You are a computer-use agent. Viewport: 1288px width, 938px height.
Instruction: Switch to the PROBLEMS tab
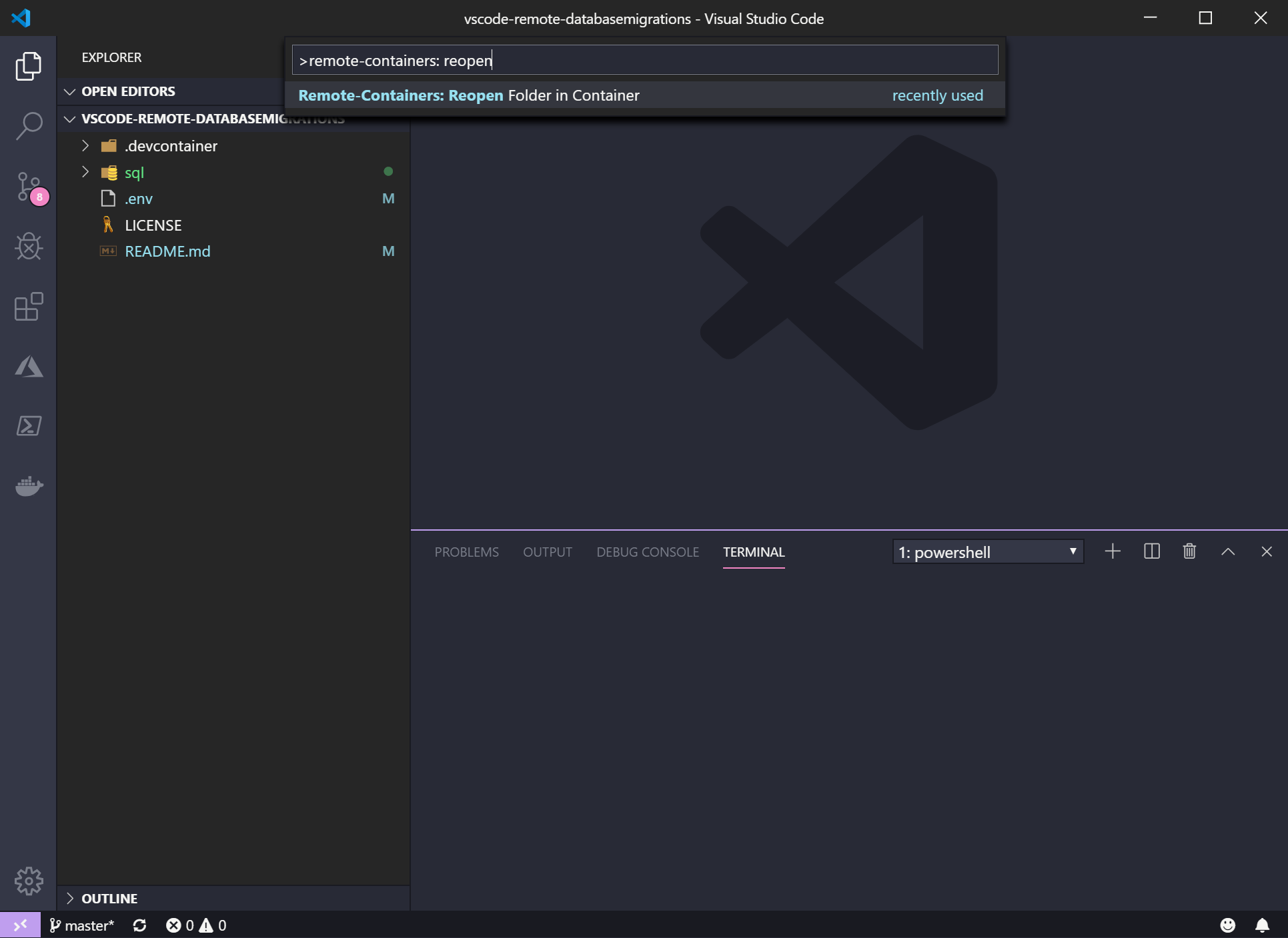(466, 552)
